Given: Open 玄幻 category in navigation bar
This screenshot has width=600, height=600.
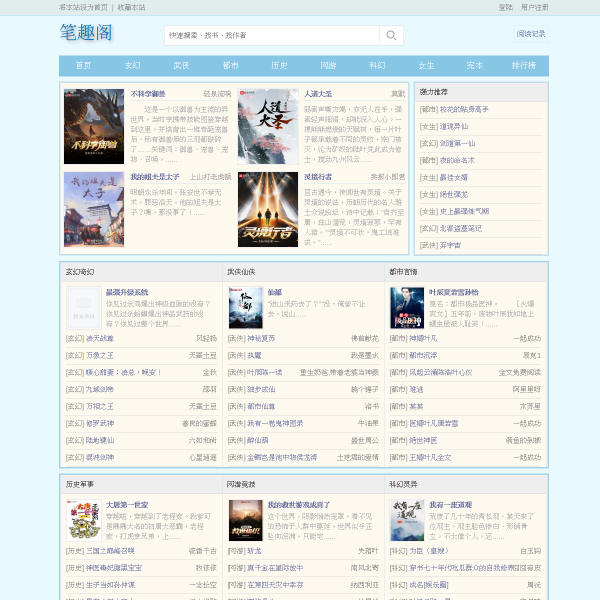Looking at the screenshot, I should pos(132,65).
